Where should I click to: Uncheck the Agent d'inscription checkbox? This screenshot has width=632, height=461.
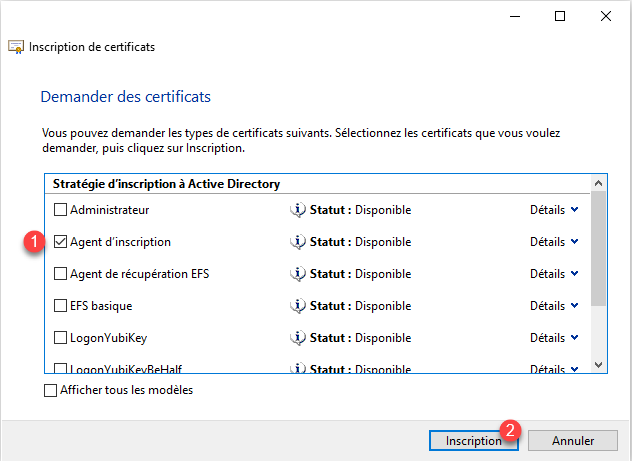click(x=60, y=242)
